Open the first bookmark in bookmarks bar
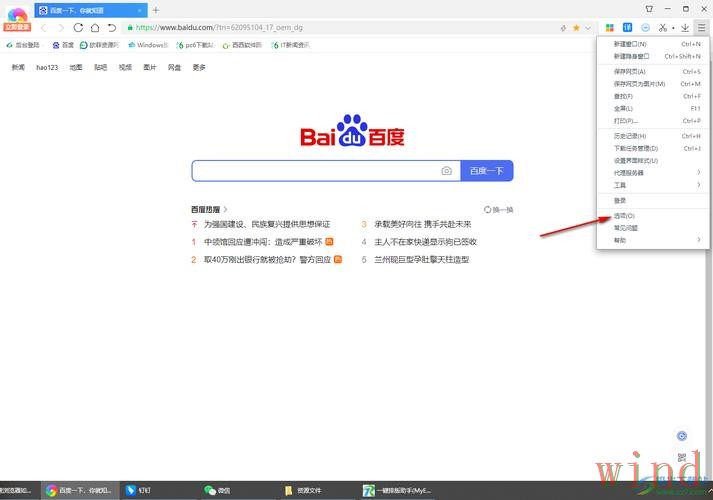Viewport: 713px width, 500px height. click(x=23, y=45)
